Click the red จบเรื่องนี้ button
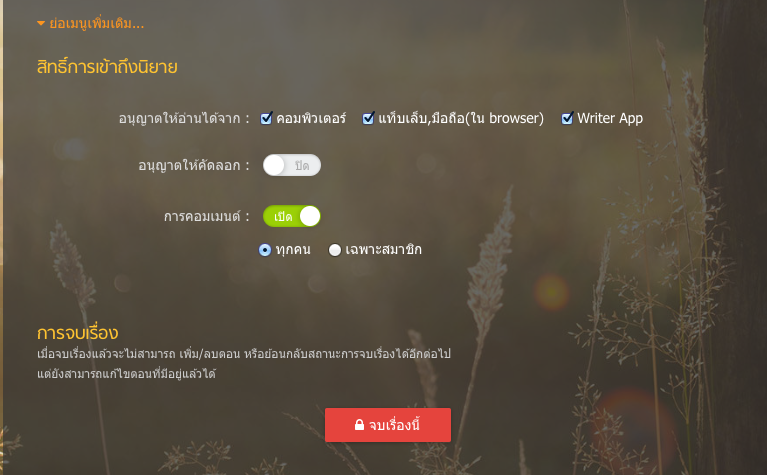The width and height of the screenshot is (767, 475). coord(388,425)
